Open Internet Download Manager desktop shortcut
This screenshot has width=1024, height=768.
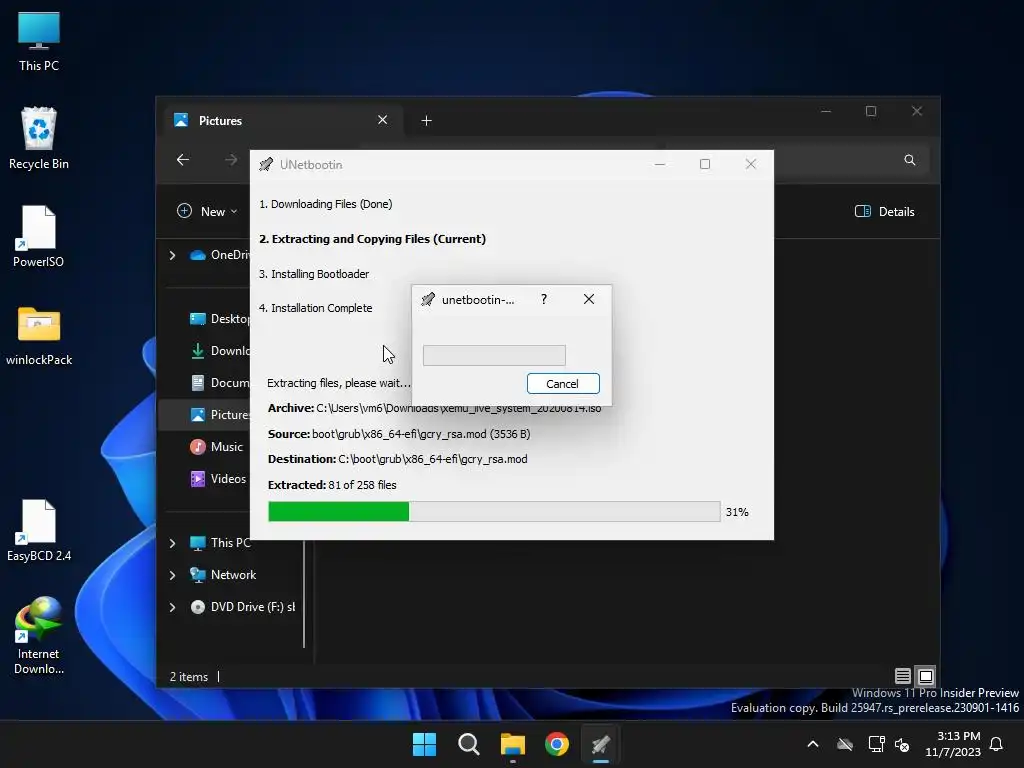[39, 635]
